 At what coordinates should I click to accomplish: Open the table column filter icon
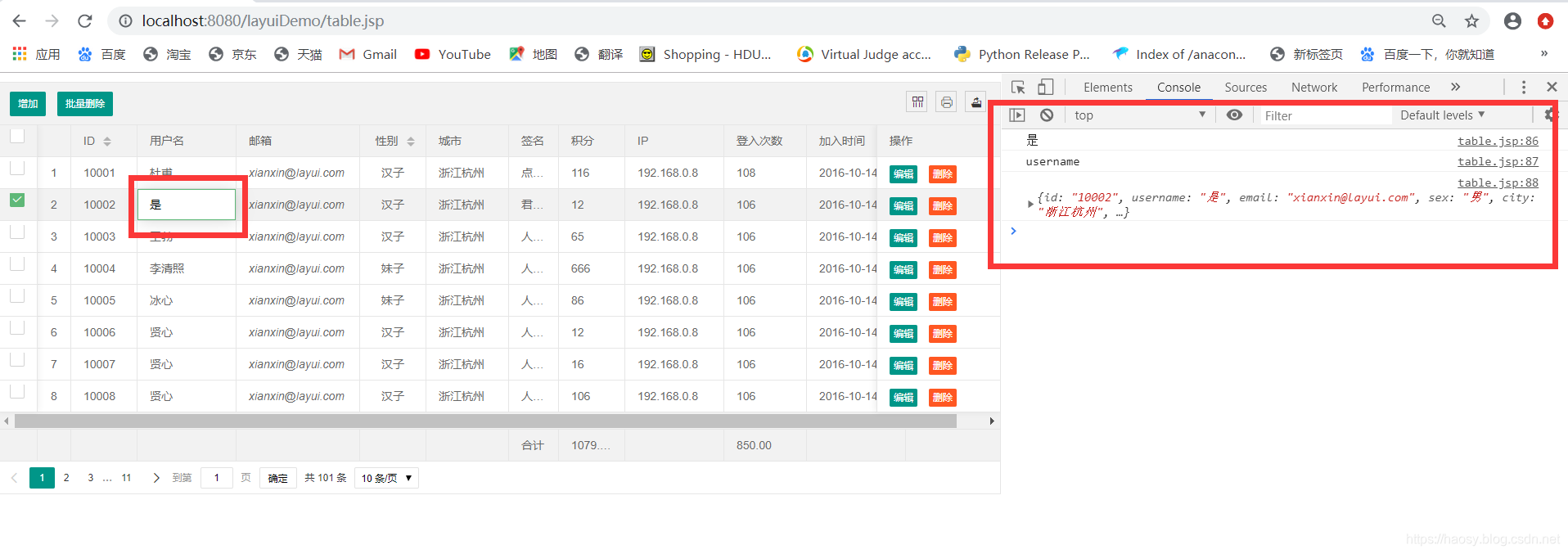pos(917,102)
